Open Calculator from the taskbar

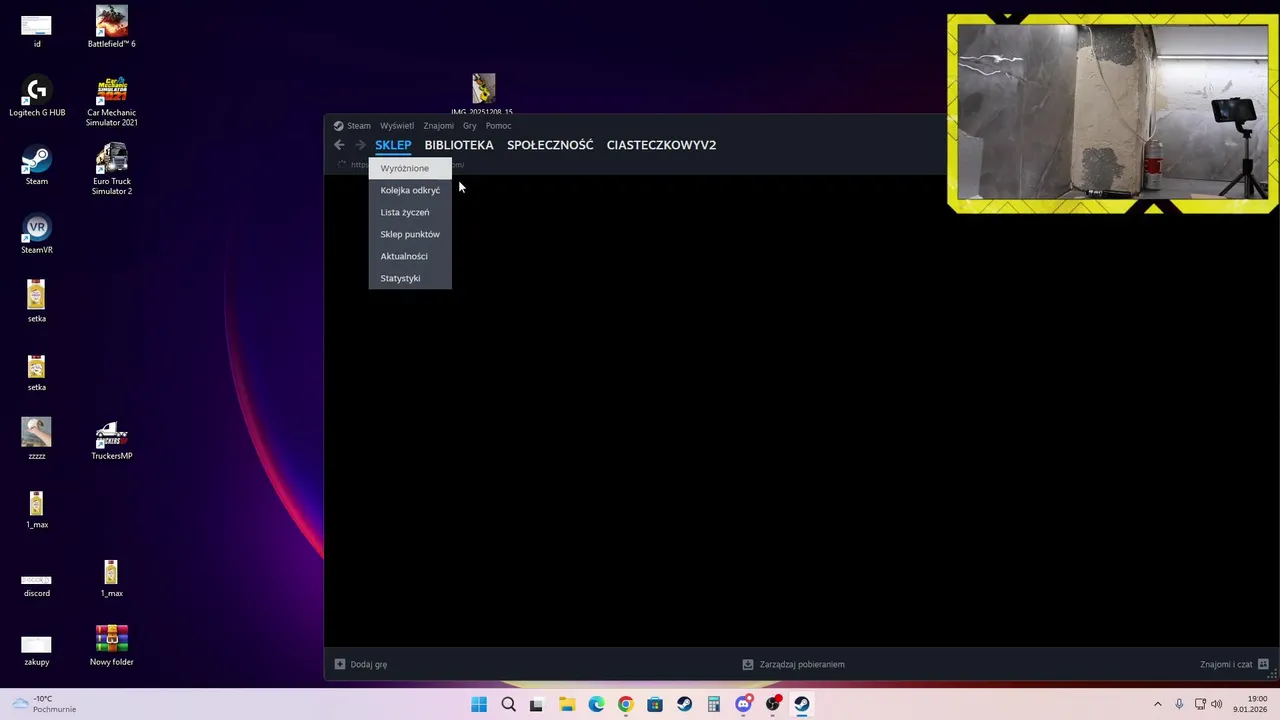714,704
